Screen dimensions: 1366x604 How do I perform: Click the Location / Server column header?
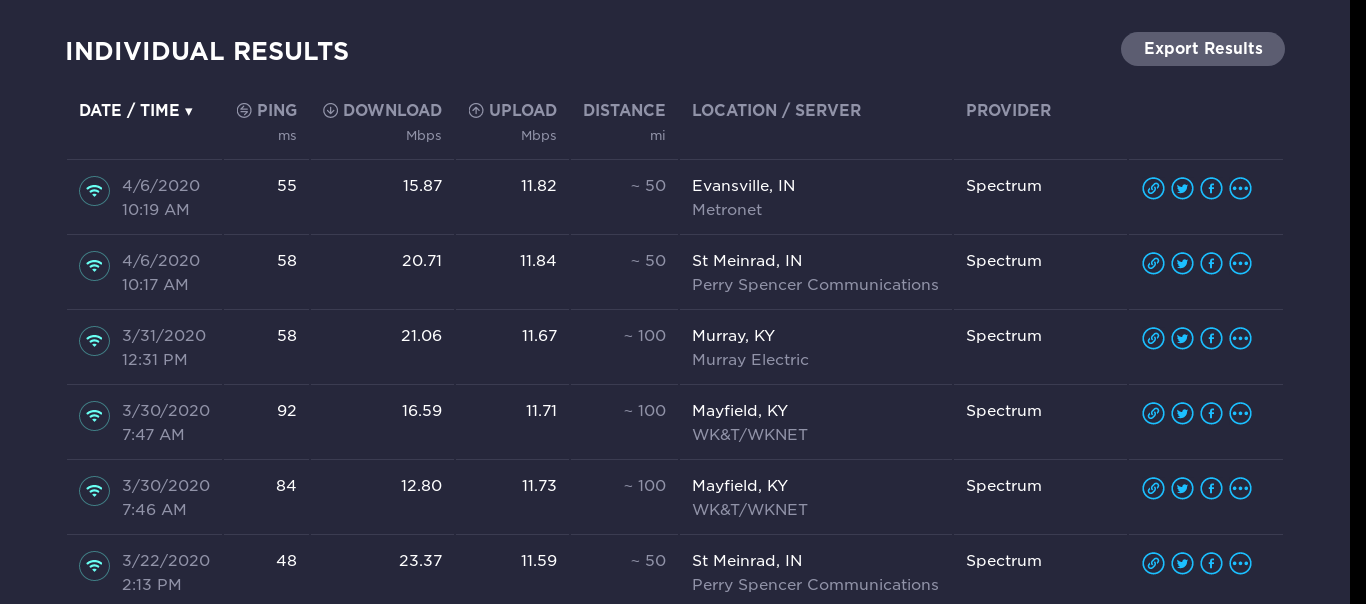776,111
